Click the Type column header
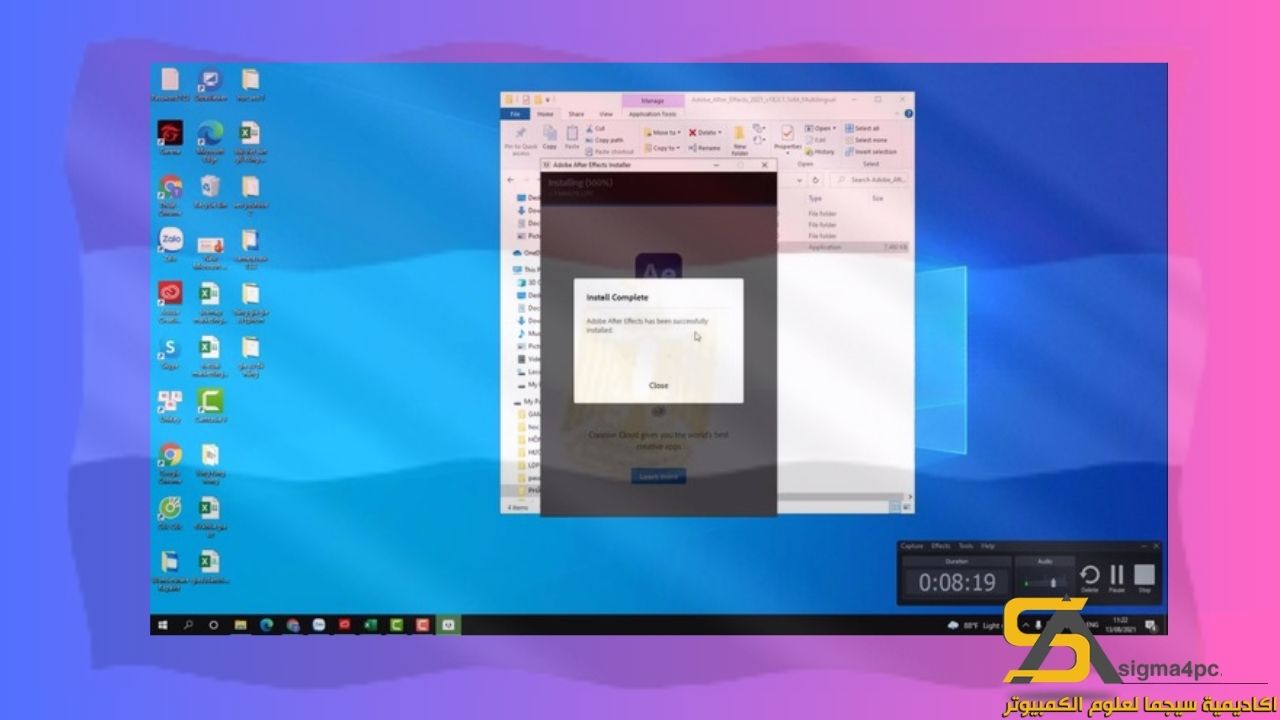Viewport: 1280px width, 720px height. pyautogui.click(x=815, y=199)
